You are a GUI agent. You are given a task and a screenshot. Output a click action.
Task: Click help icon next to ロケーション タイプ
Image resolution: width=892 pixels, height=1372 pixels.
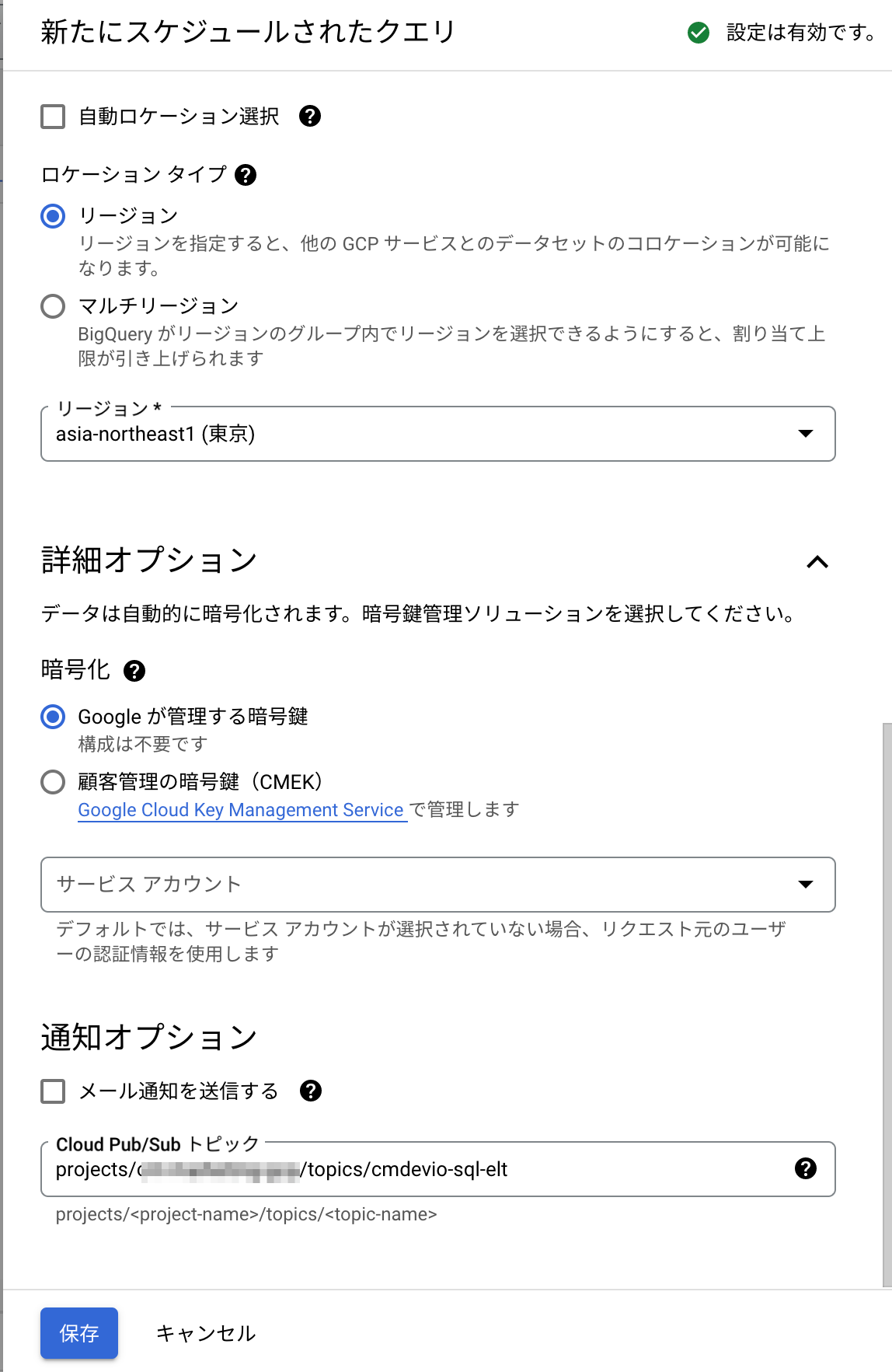[246, 175]
